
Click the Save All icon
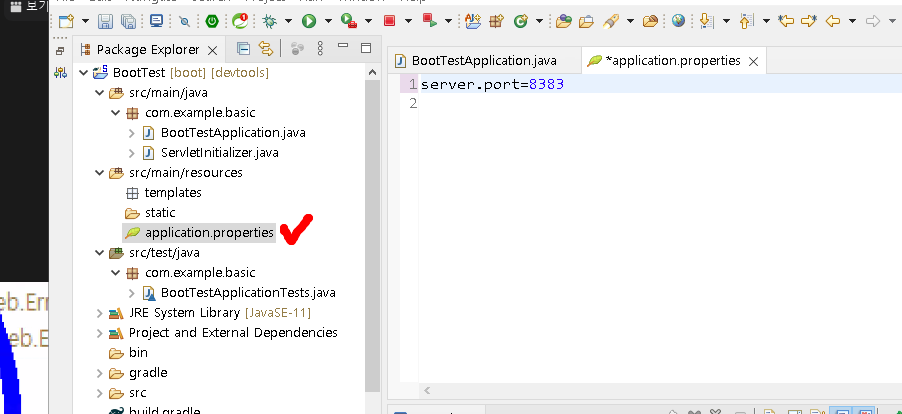coord(128,21)
